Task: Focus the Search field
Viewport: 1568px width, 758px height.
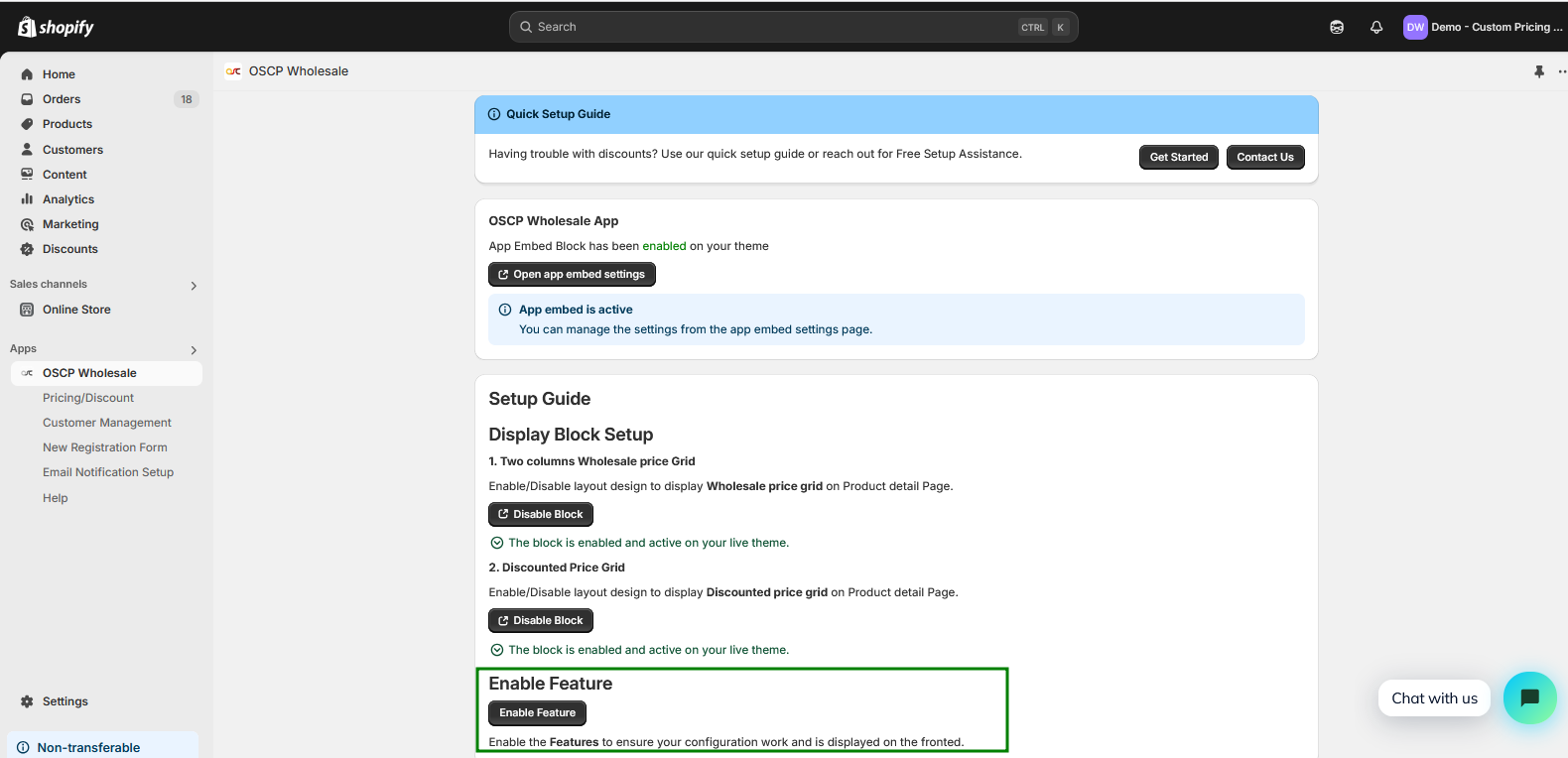Action: pos(774,27)
